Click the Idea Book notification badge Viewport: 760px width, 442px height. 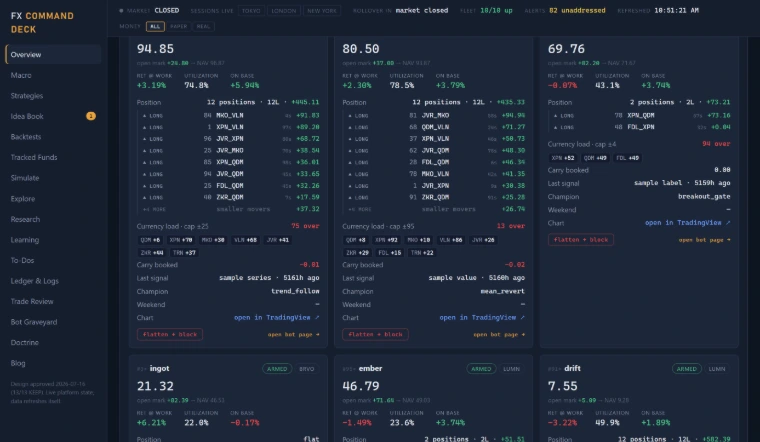coord(91,116)
